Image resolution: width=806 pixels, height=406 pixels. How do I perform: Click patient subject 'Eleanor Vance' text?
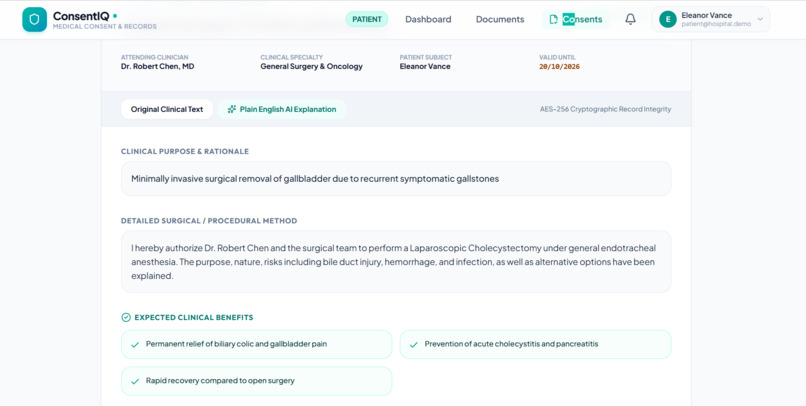(425, 66)
